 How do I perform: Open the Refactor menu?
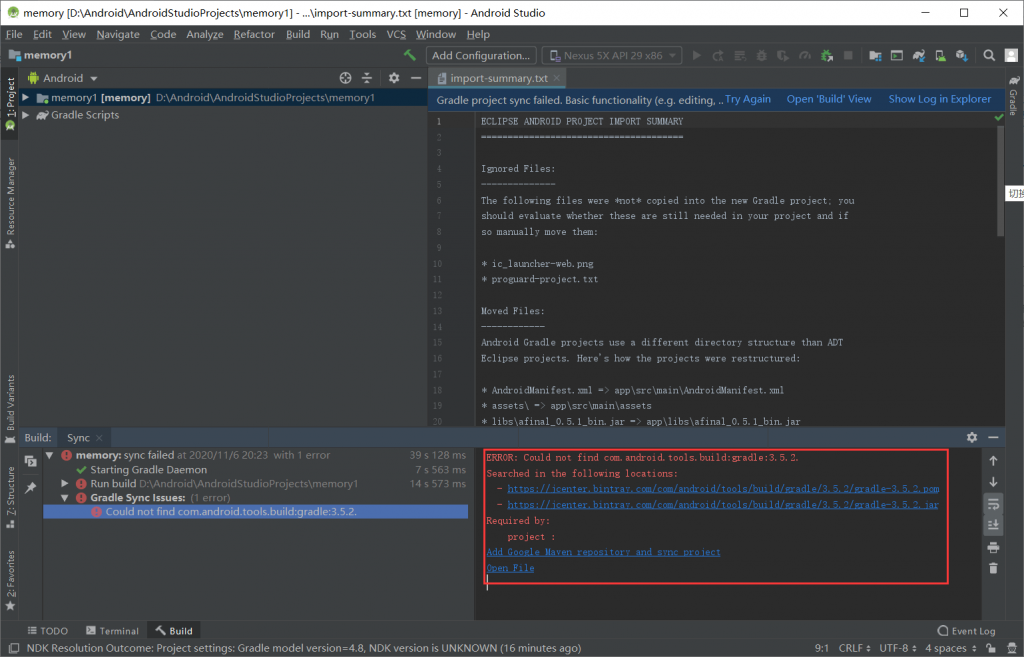pyautogui.click(x=254, y=34)
